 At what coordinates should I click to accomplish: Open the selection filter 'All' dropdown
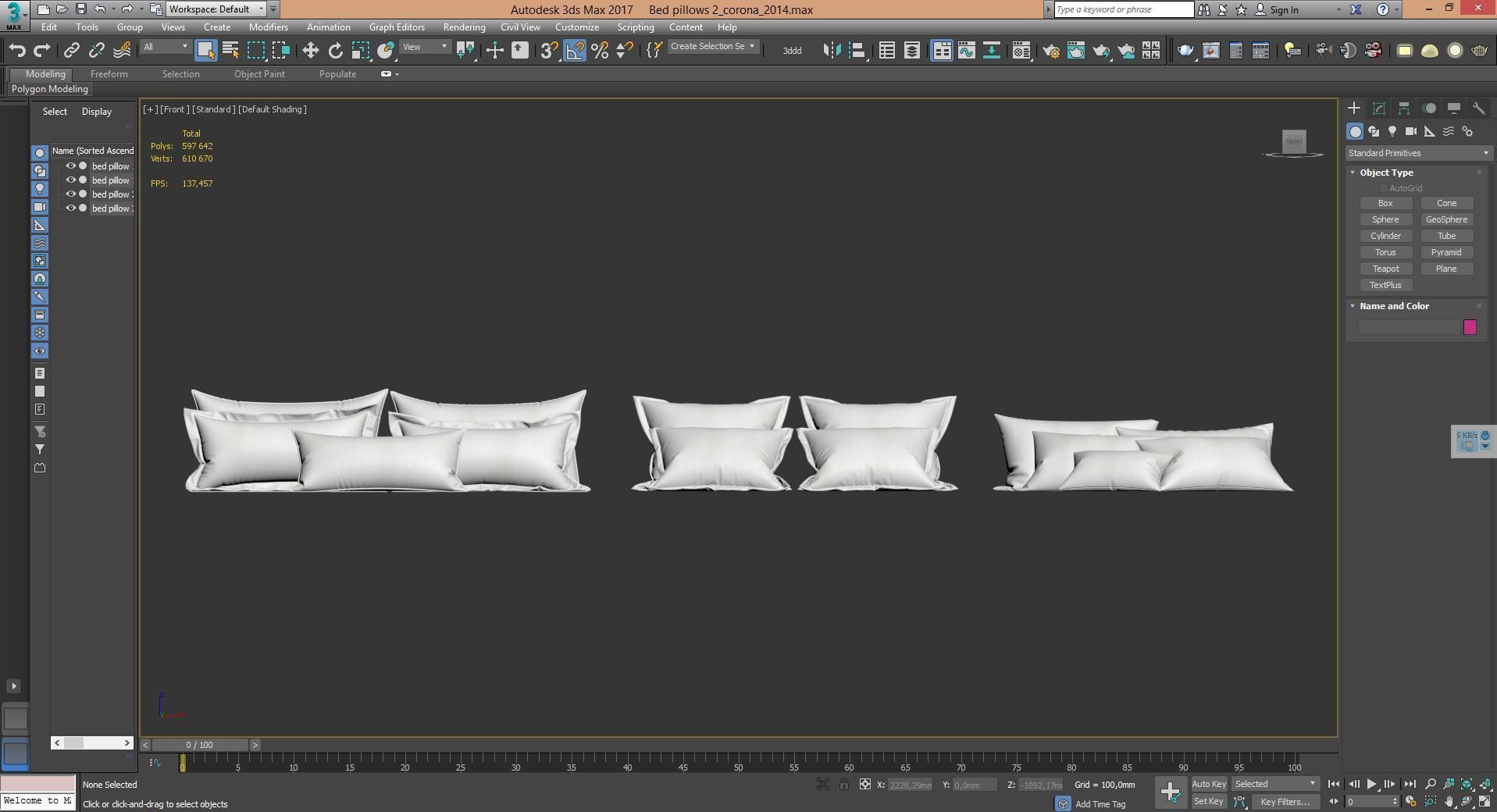(166, 47)
